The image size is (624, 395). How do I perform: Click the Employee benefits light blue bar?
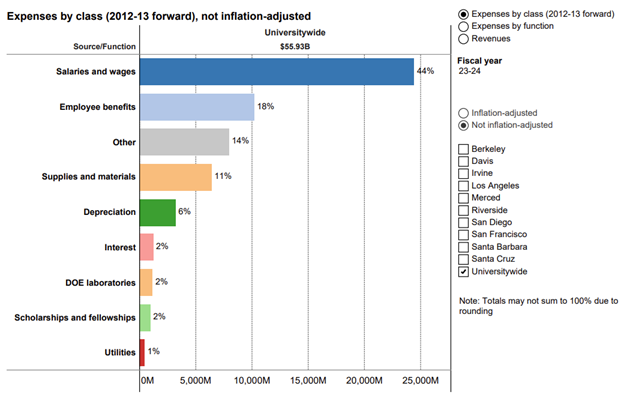click(197, 107)
